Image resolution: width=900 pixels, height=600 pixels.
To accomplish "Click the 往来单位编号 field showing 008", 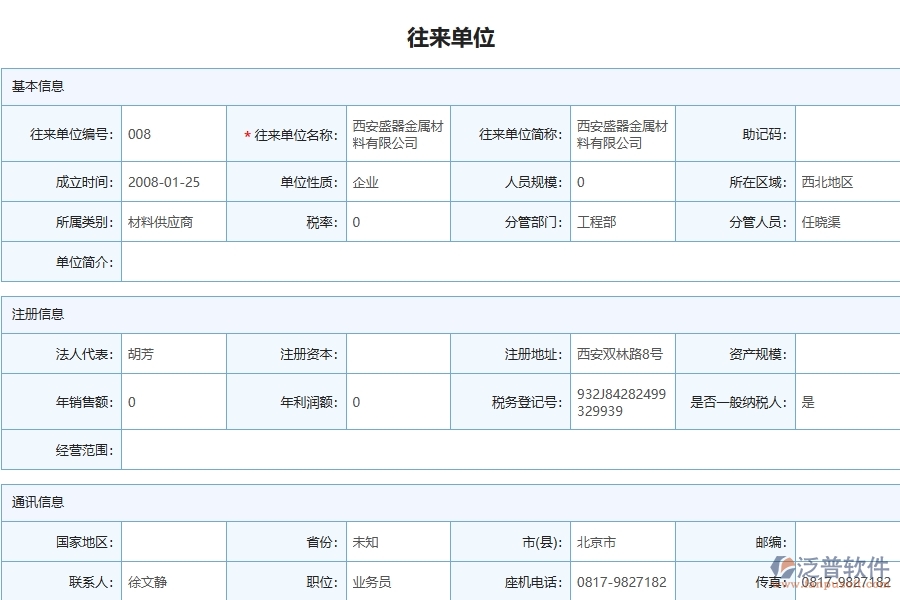I will (x=172, y=133).
